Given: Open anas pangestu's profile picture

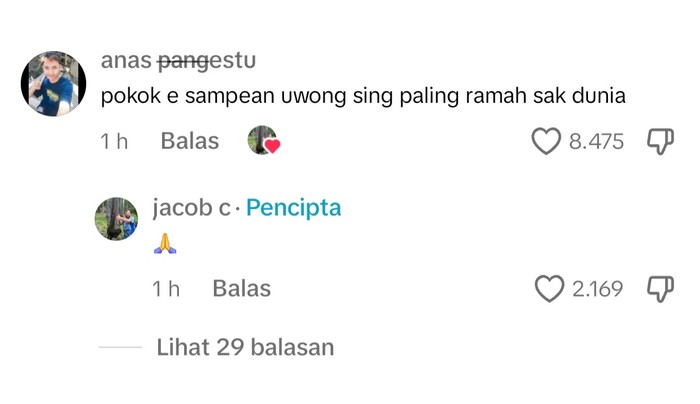Looking at the screenshot, I should [x=54, y=84].
